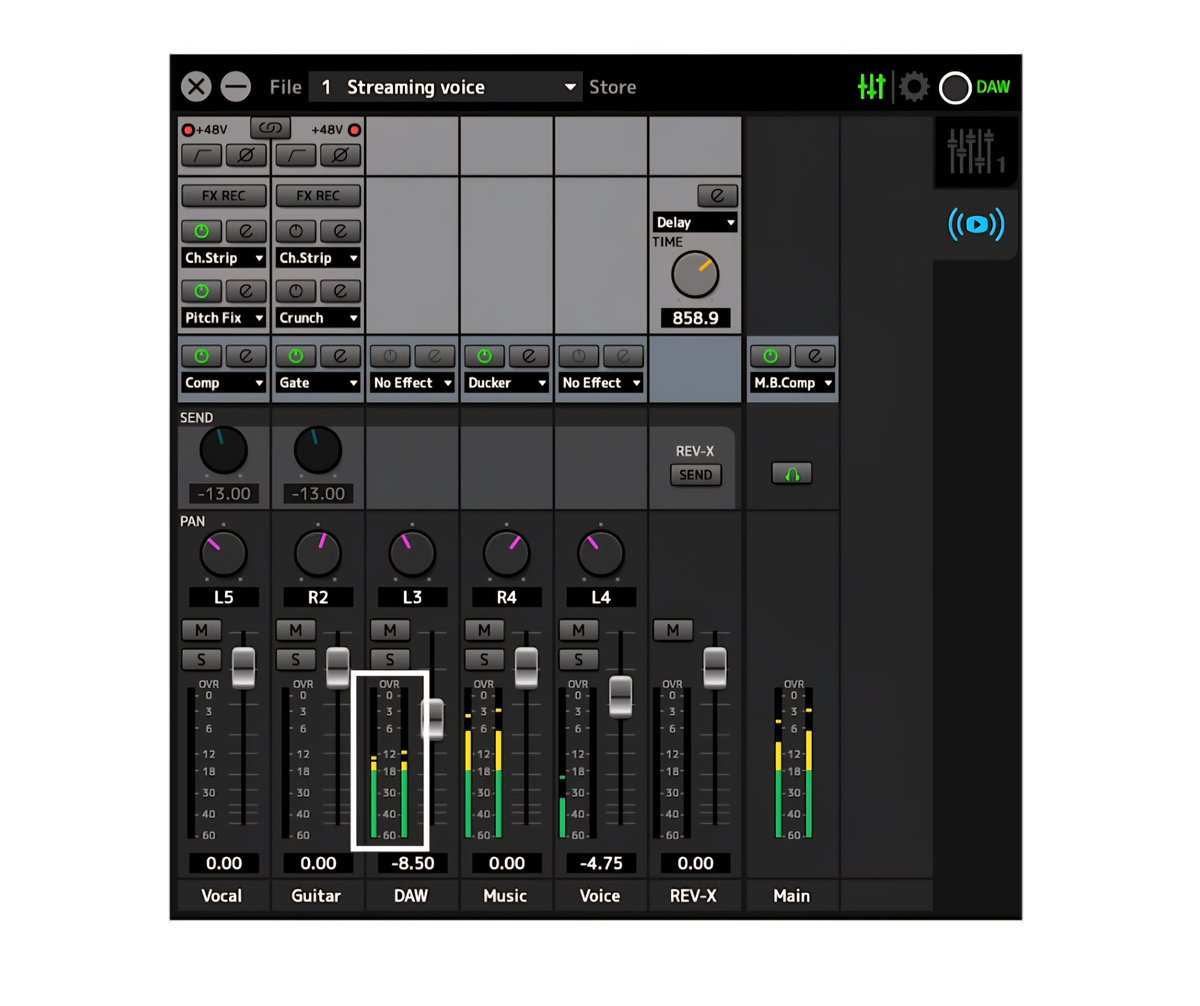Viewport: 1200px width, 1006px height.
Task: Click the green mixer faders icon in top bar
Action: [x=871, y=87]
